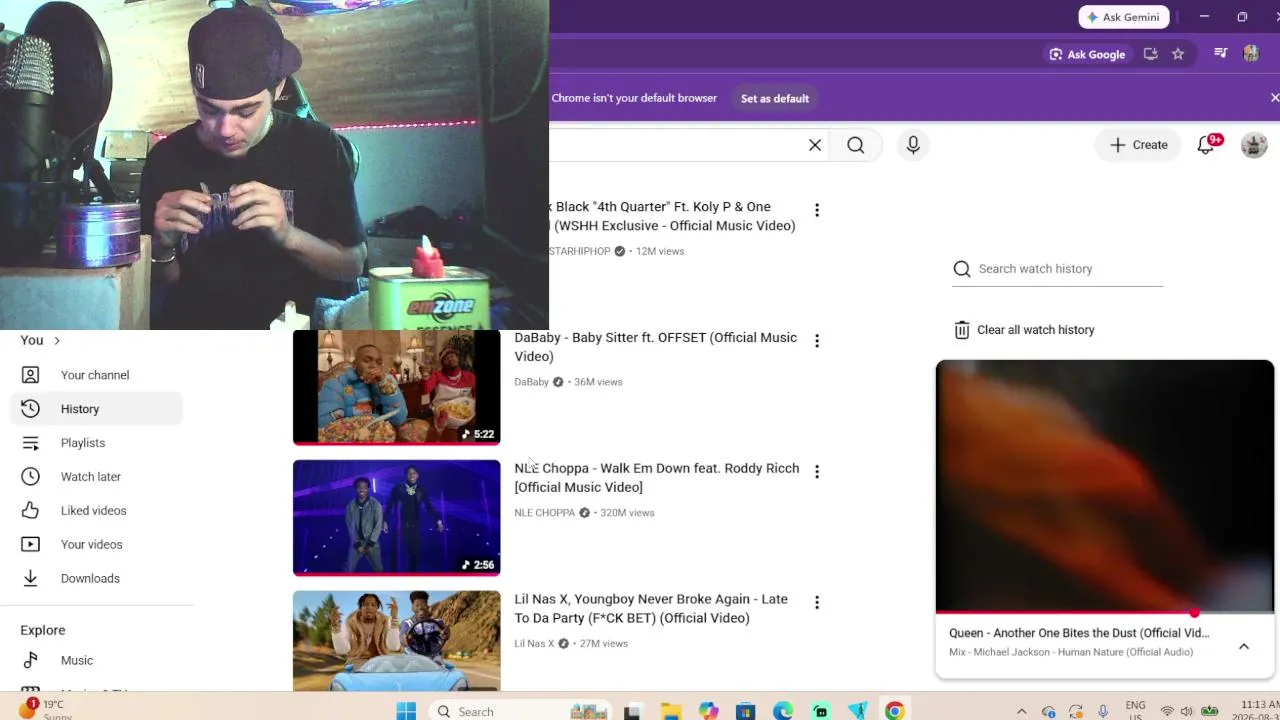This screenshot has height=720, width=1280.
Task: Open the Lil Nas X video thumbnail
Action: tap(396, 641)
